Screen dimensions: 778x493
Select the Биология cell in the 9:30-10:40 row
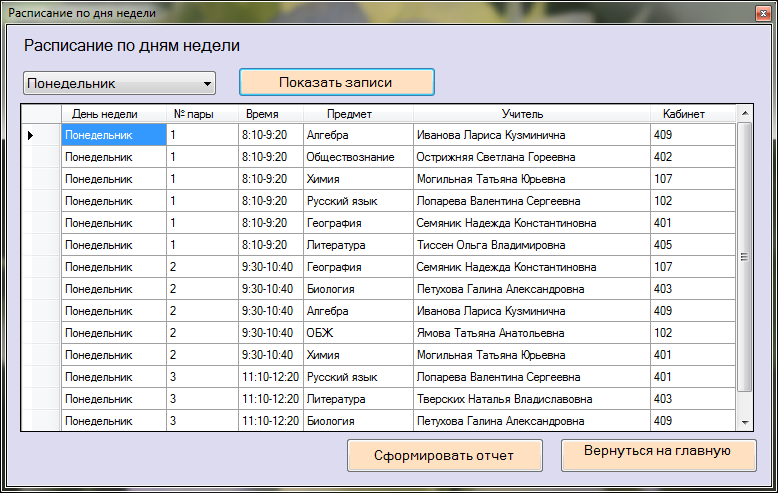[x=358, y=289]
